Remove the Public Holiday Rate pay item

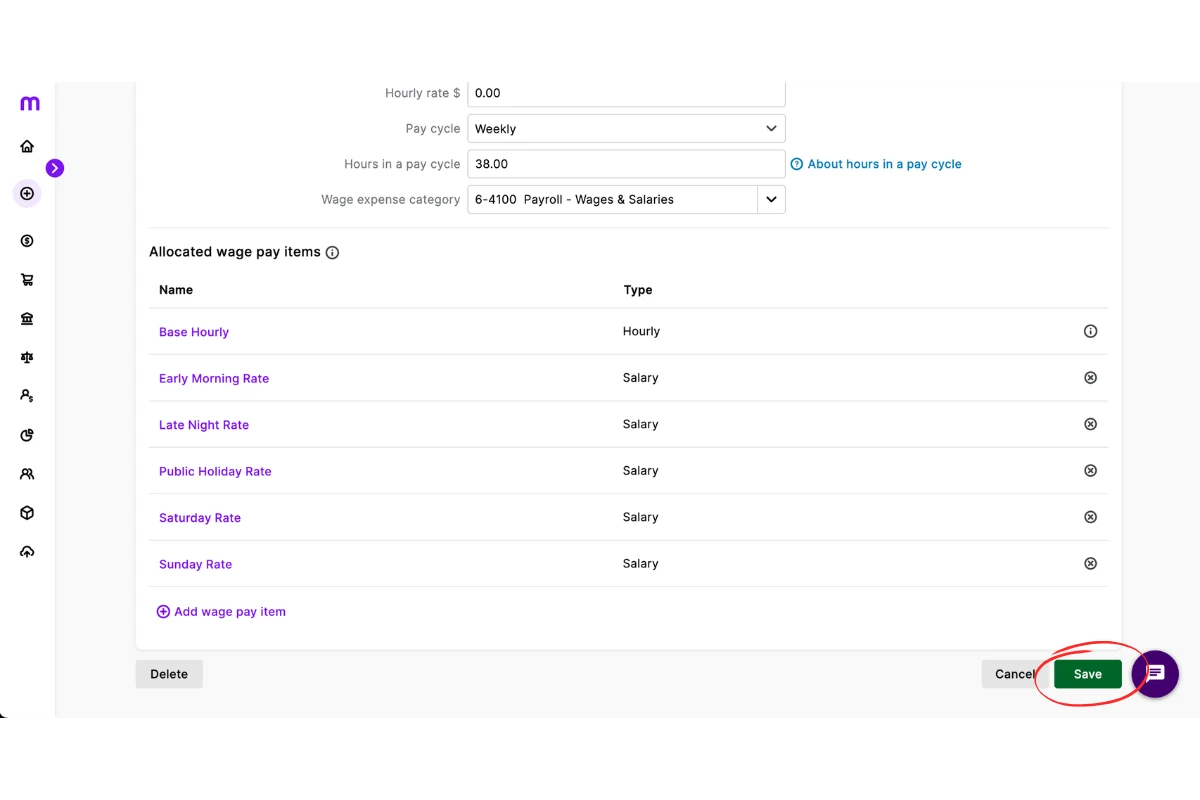point(1090,471)
